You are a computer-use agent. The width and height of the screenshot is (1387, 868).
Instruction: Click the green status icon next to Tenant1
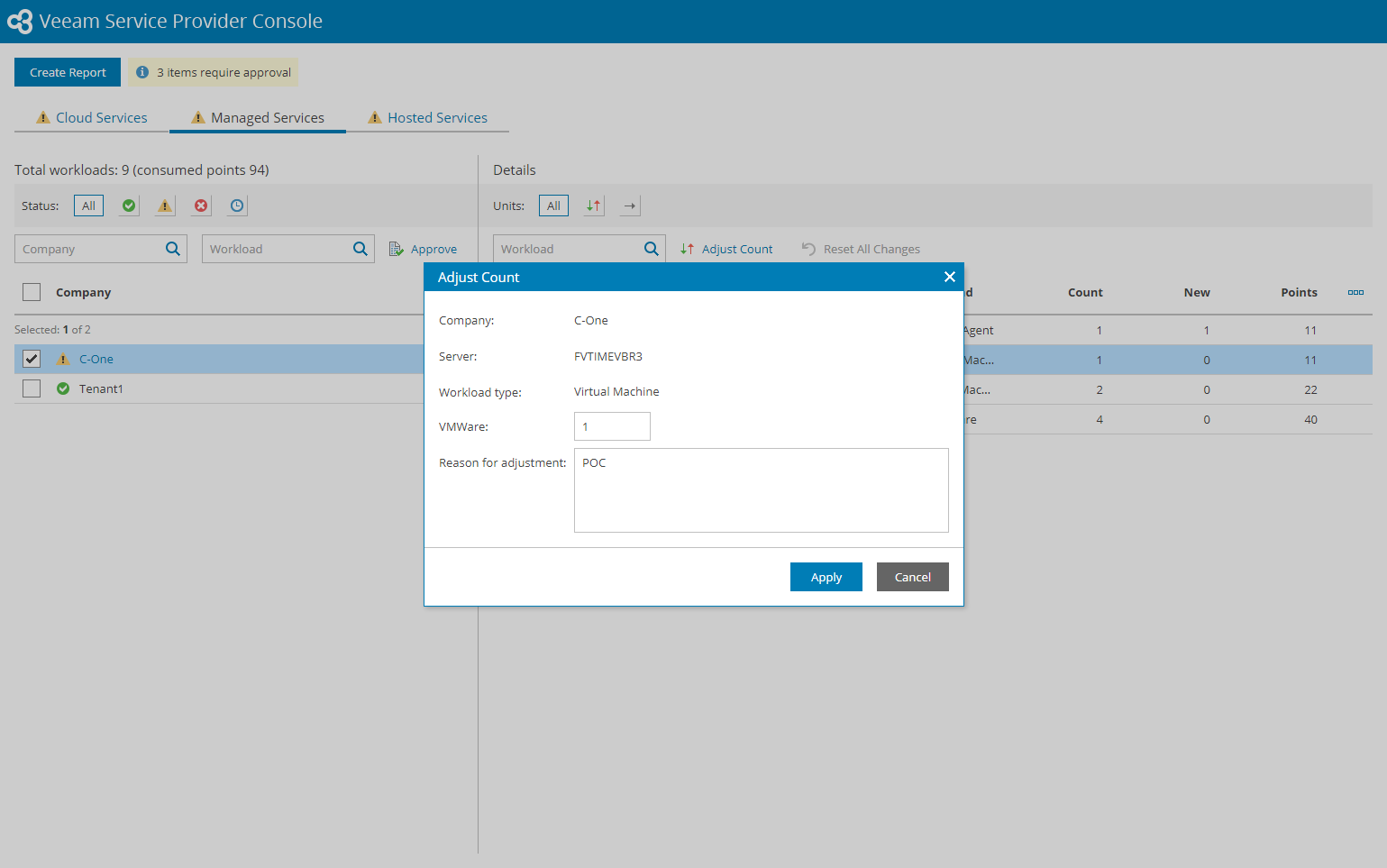point(63,388)
